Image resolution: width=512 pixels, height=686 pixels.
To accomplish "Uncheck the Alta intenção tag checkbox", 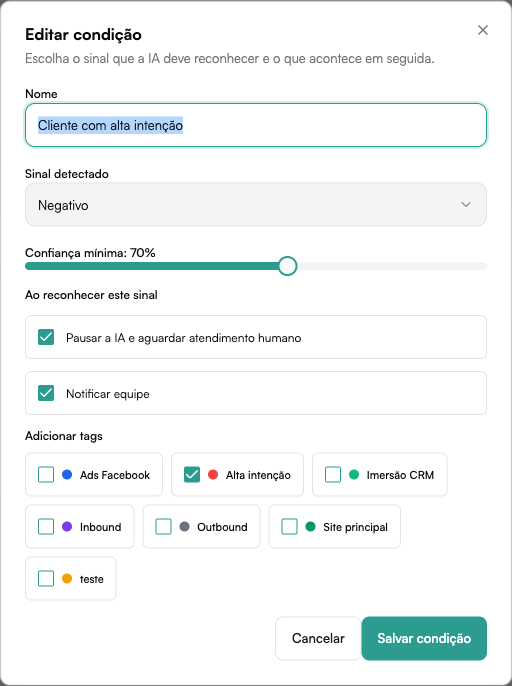I will (192, 475).
